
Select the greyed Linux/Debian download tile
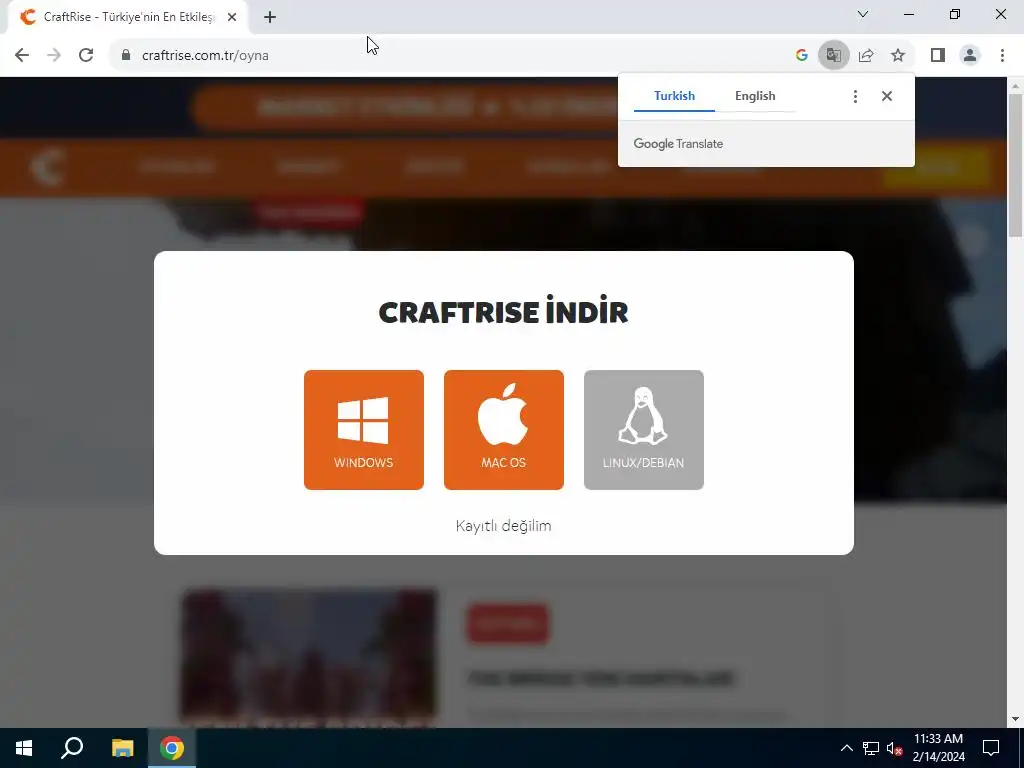(643, 430)
